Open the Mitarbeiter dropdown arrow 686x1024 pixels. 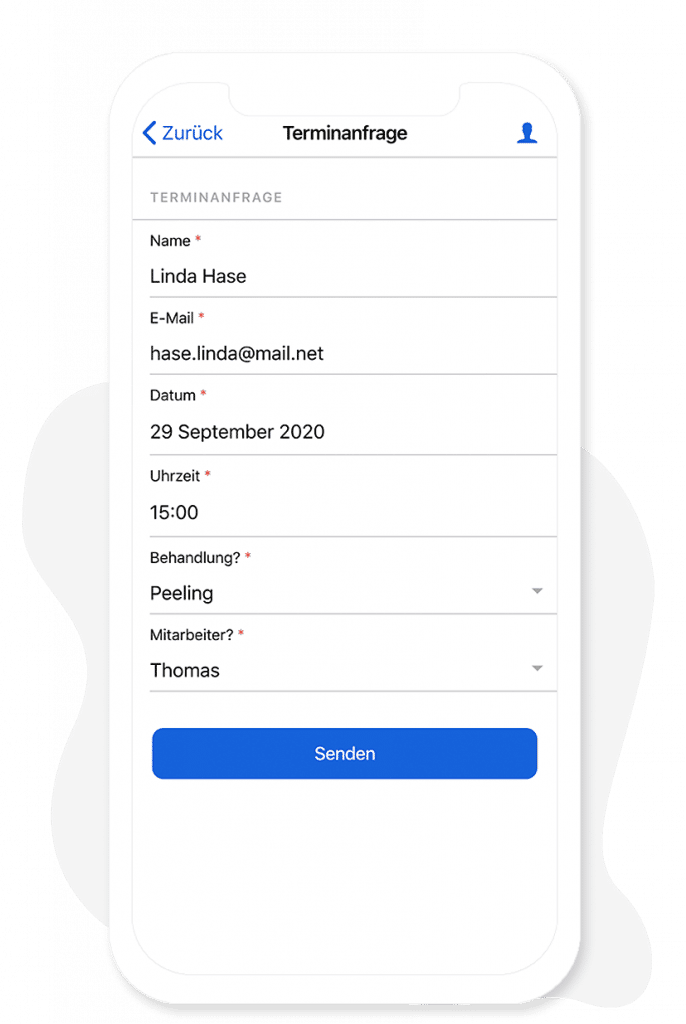coord(537,668)
